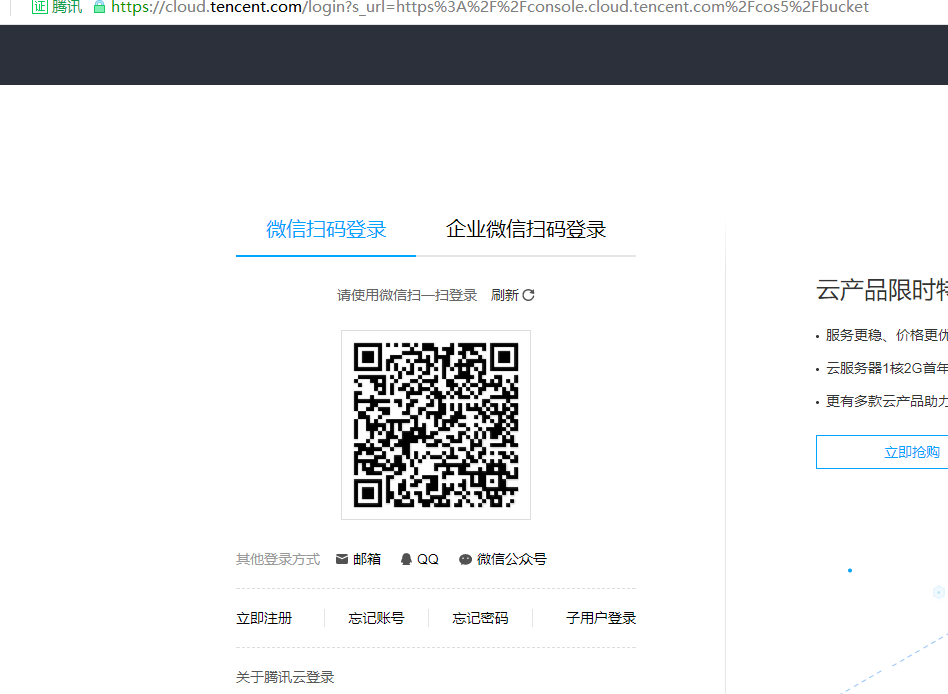948x694 pixels.
Task: Switch to 微信扫码登录 tab
Action: [326, 230]
